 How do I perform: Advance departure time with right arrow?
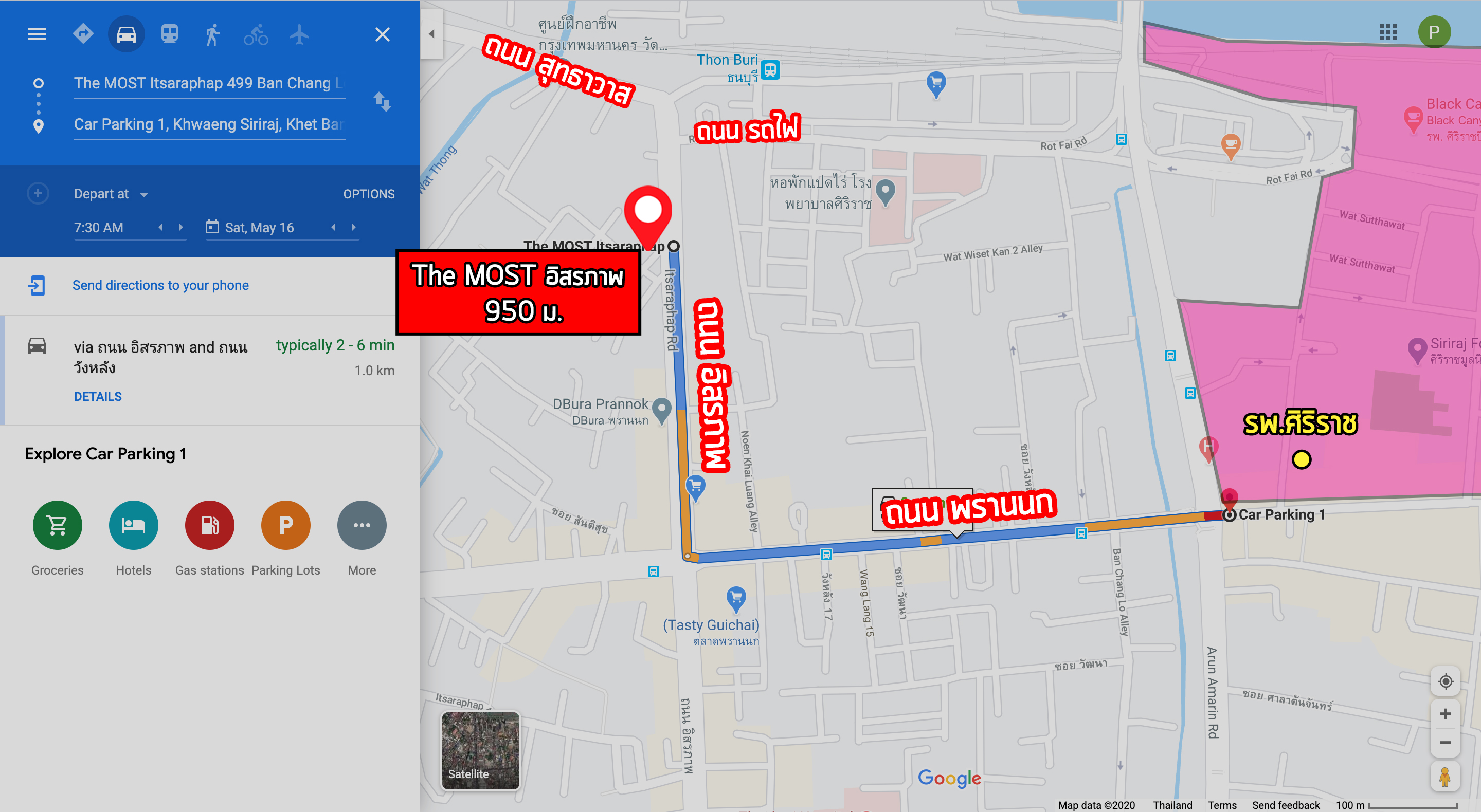180,228
